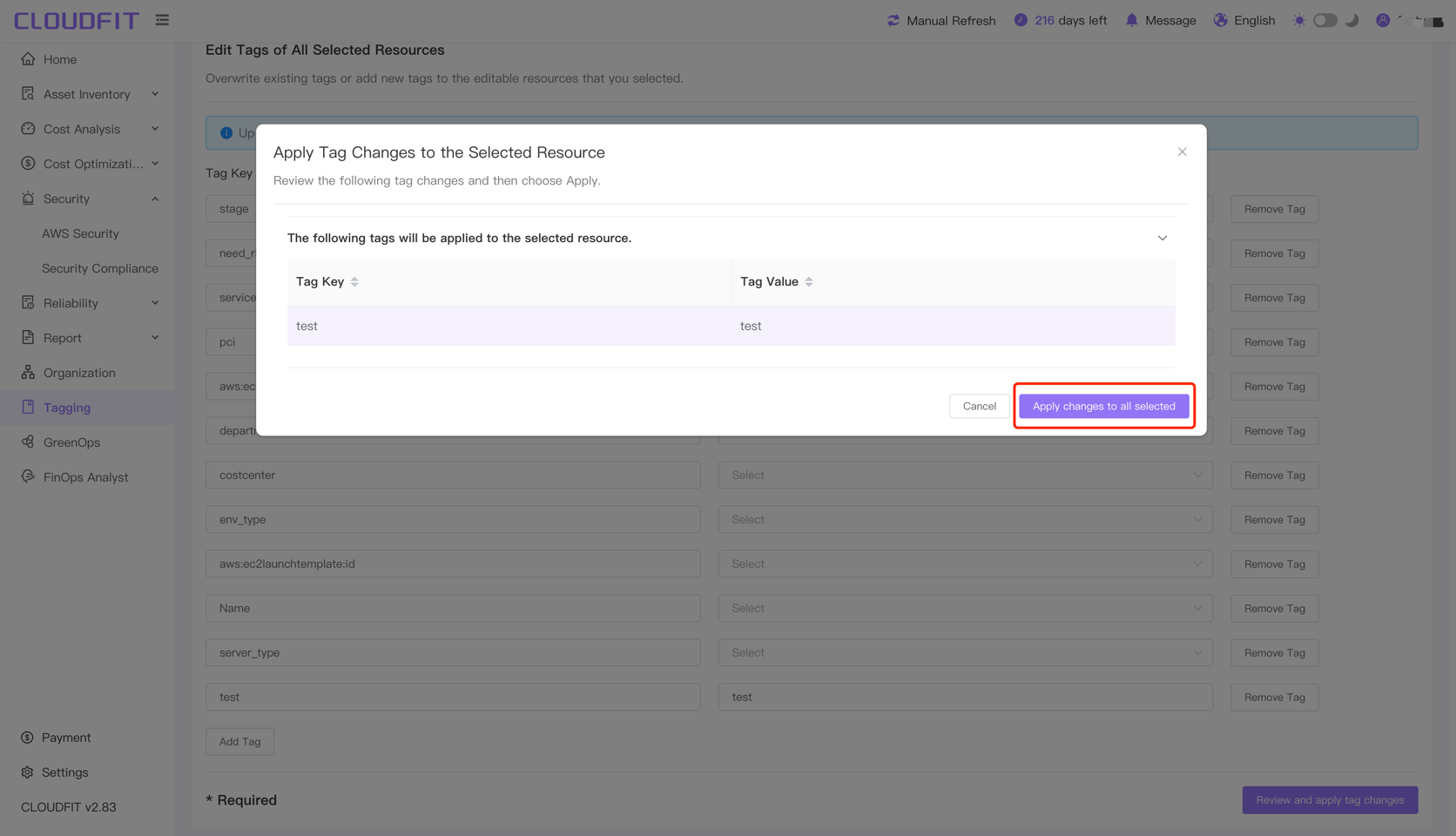Click the server_type tag key field
The width and height of the screenshot is (1456, 836).
pos(453,653)
